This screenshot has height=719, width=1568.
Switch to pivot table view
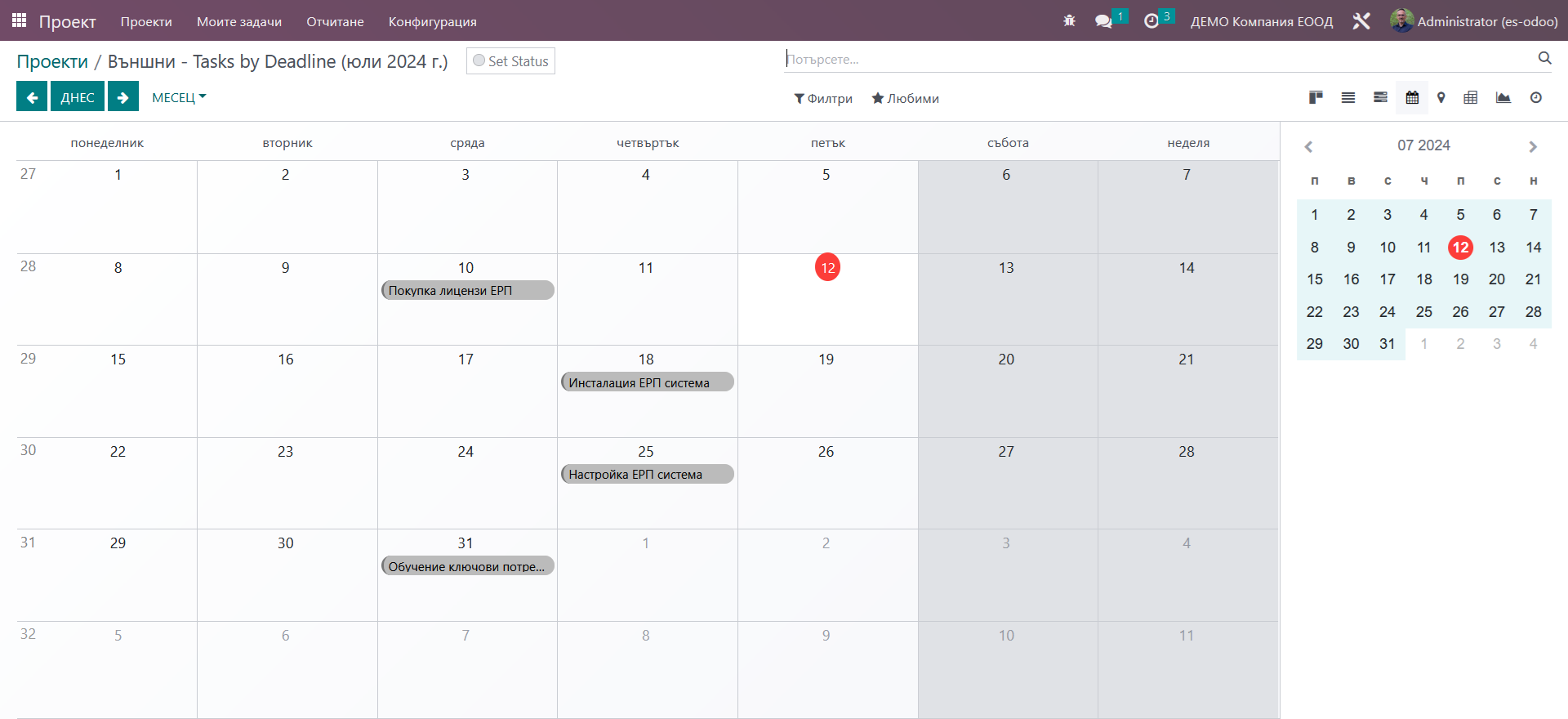tap(1471, 98)
